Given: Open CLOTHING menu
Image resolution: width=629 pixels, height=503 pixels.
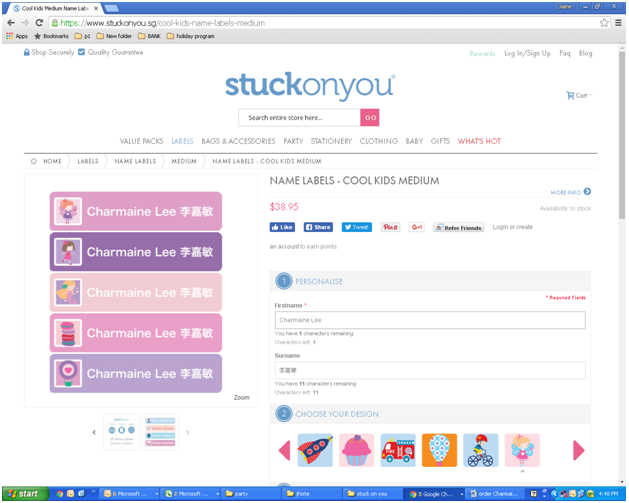Looking at the screenshot, I should point(379,141).
